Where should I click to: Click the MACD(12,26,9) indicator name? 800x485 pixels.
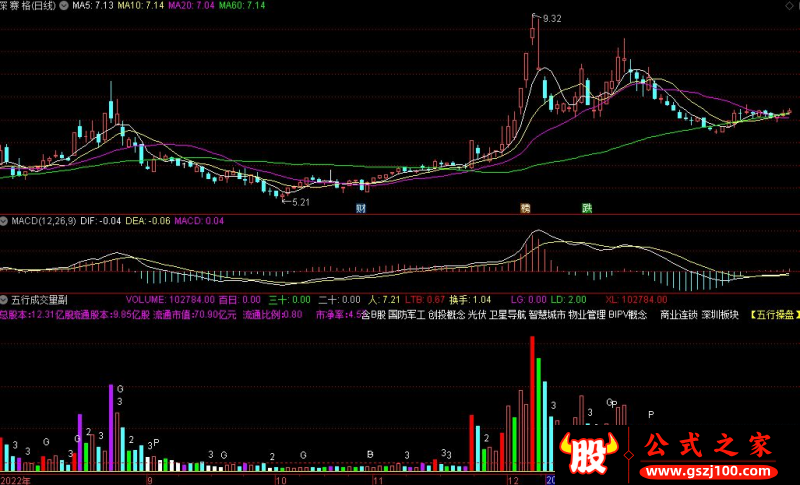(x=44, y=221)
